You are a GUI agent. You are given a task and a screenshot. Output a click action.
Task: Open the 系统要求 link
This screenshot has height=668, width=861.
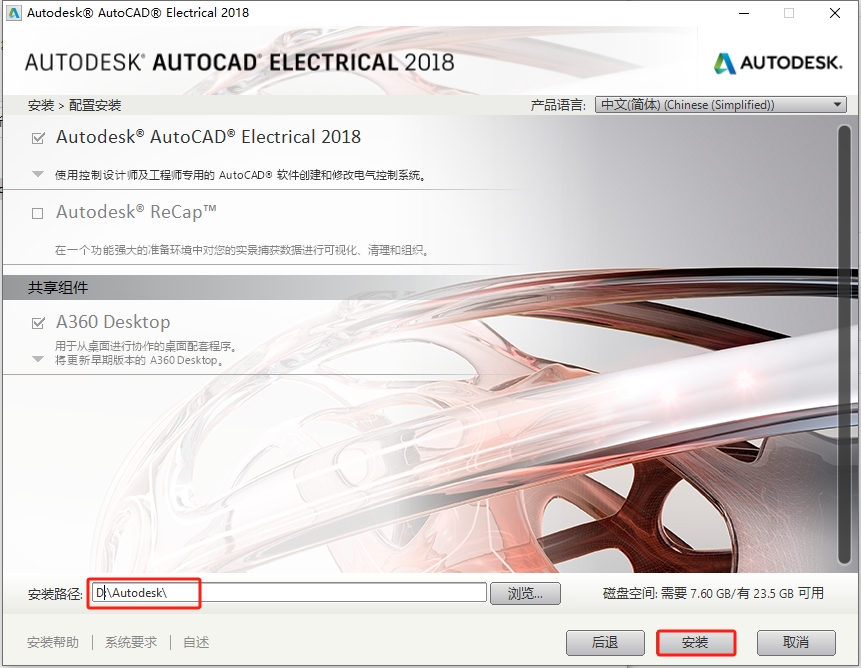tap(131, 642)
